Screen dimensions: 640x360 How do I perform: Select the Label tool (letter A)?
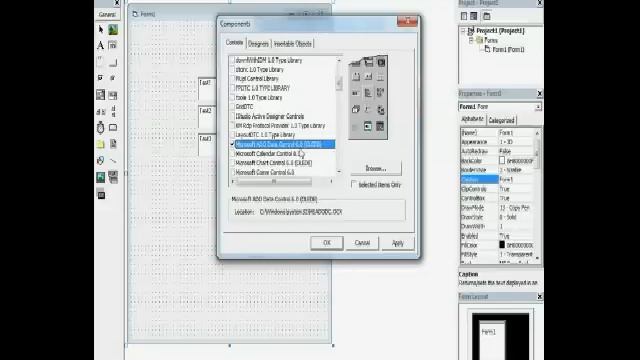click(x=100, y=45)
